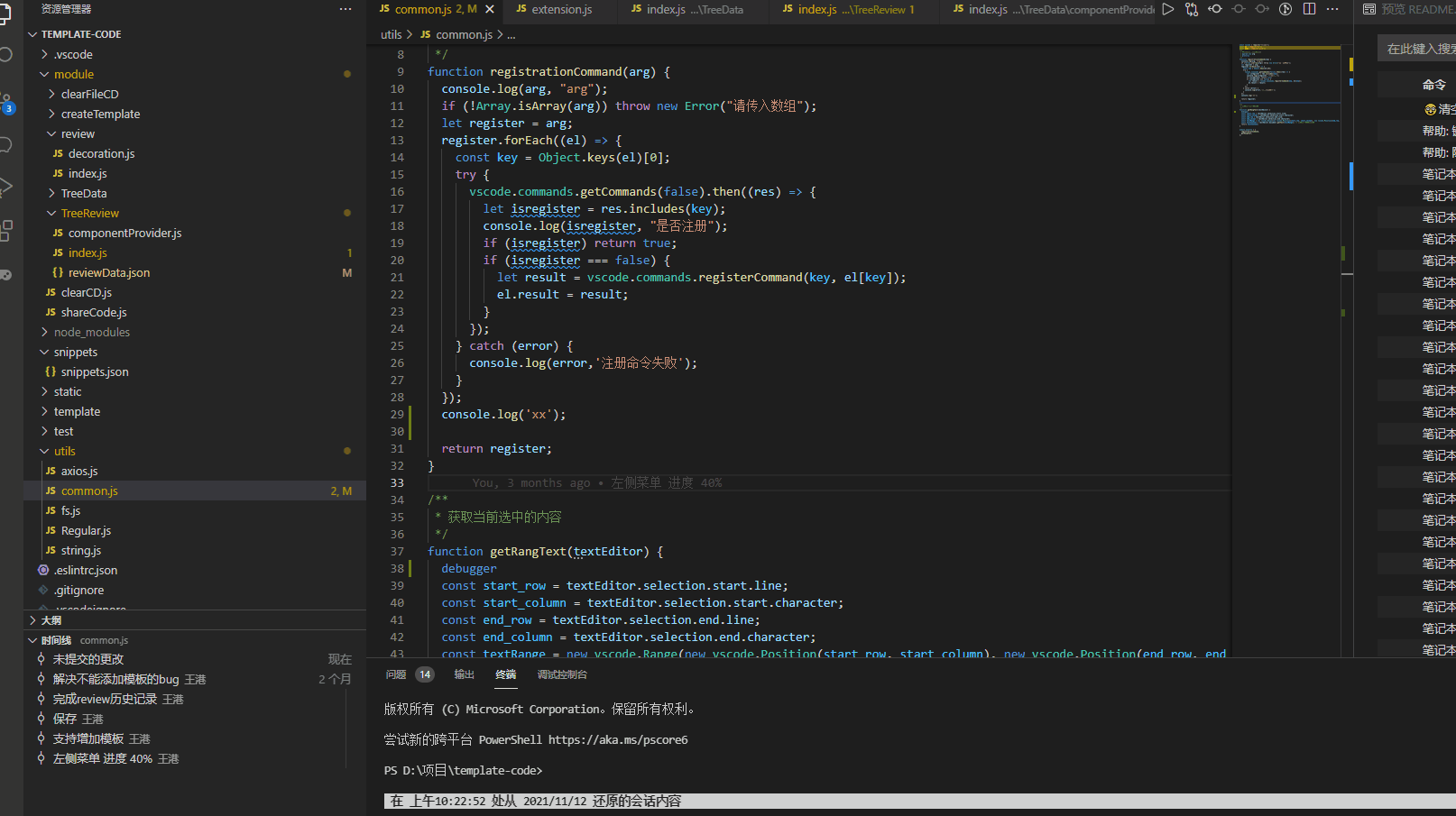Click the JS icon of decoration.js
The width and height of the screenshot is (1456, 816).
point(58,153)
